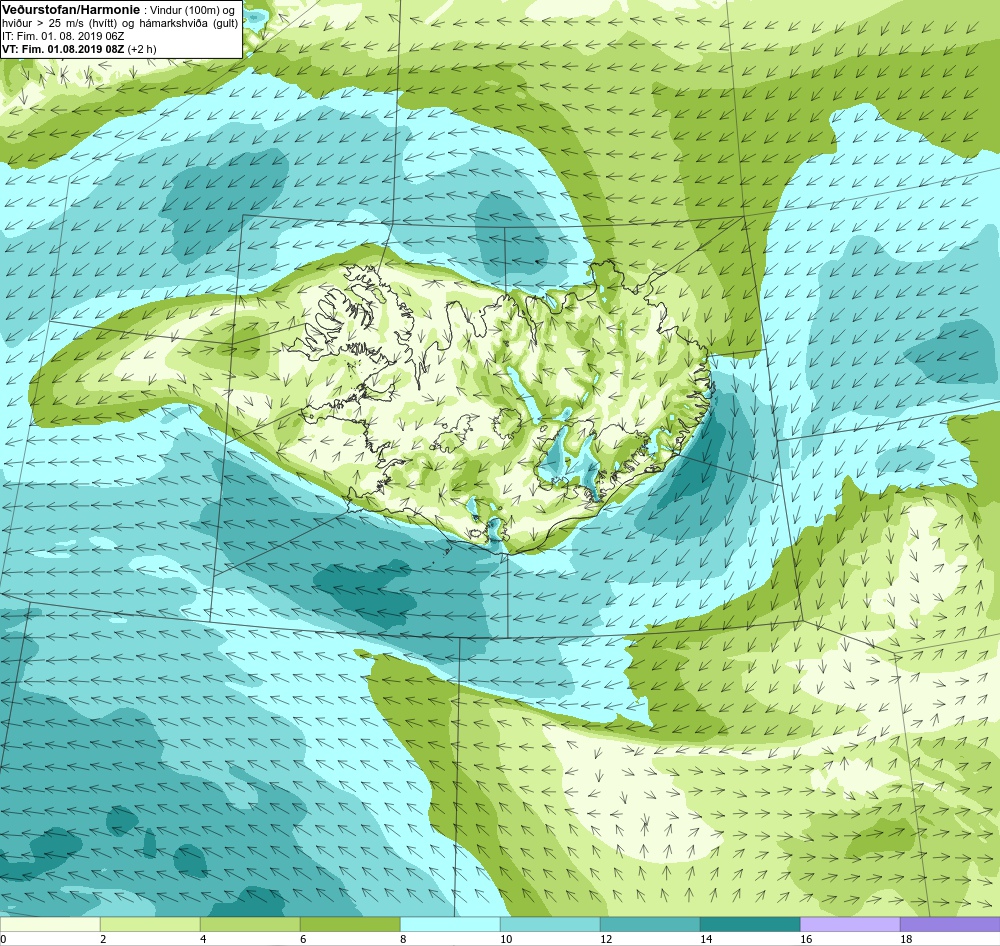Click the 'IT: Fim. 01. 08. 2019 06Z' initial time line
This screenshot has width=1000, height=946.
62,36
